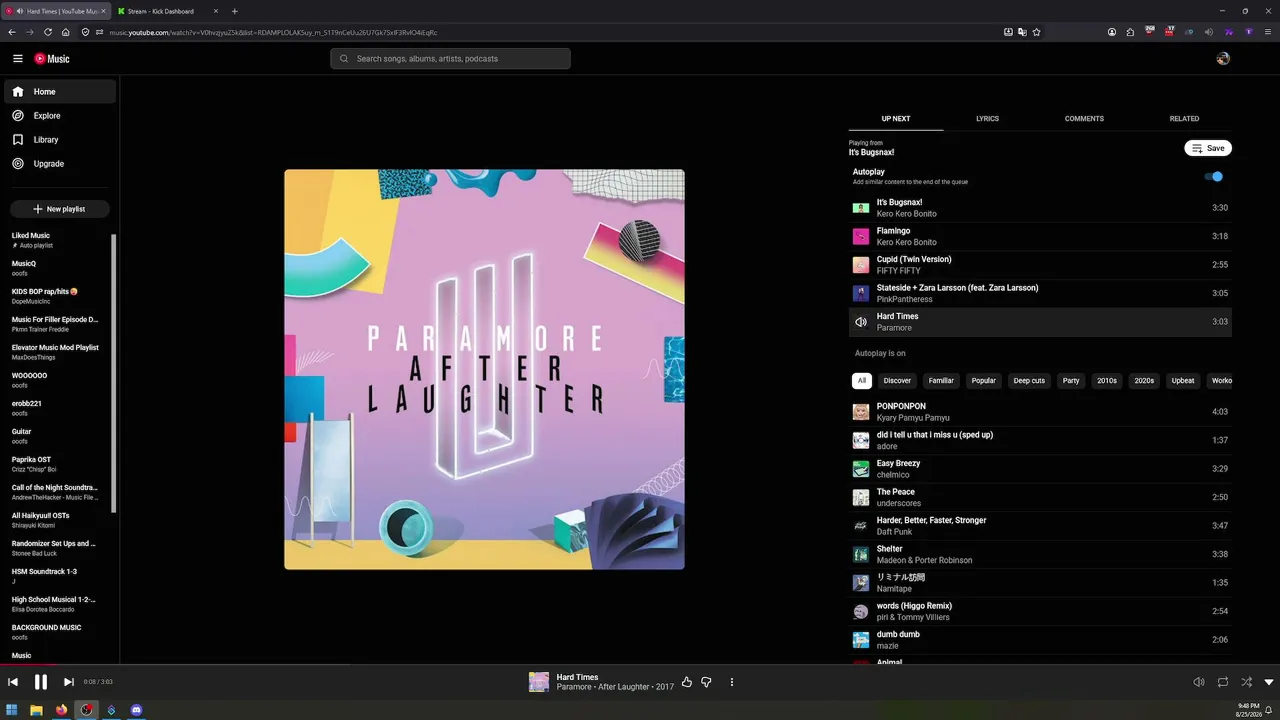1280x720 pixels.
Task: Create a New playlist
Action: pos(60,209)
